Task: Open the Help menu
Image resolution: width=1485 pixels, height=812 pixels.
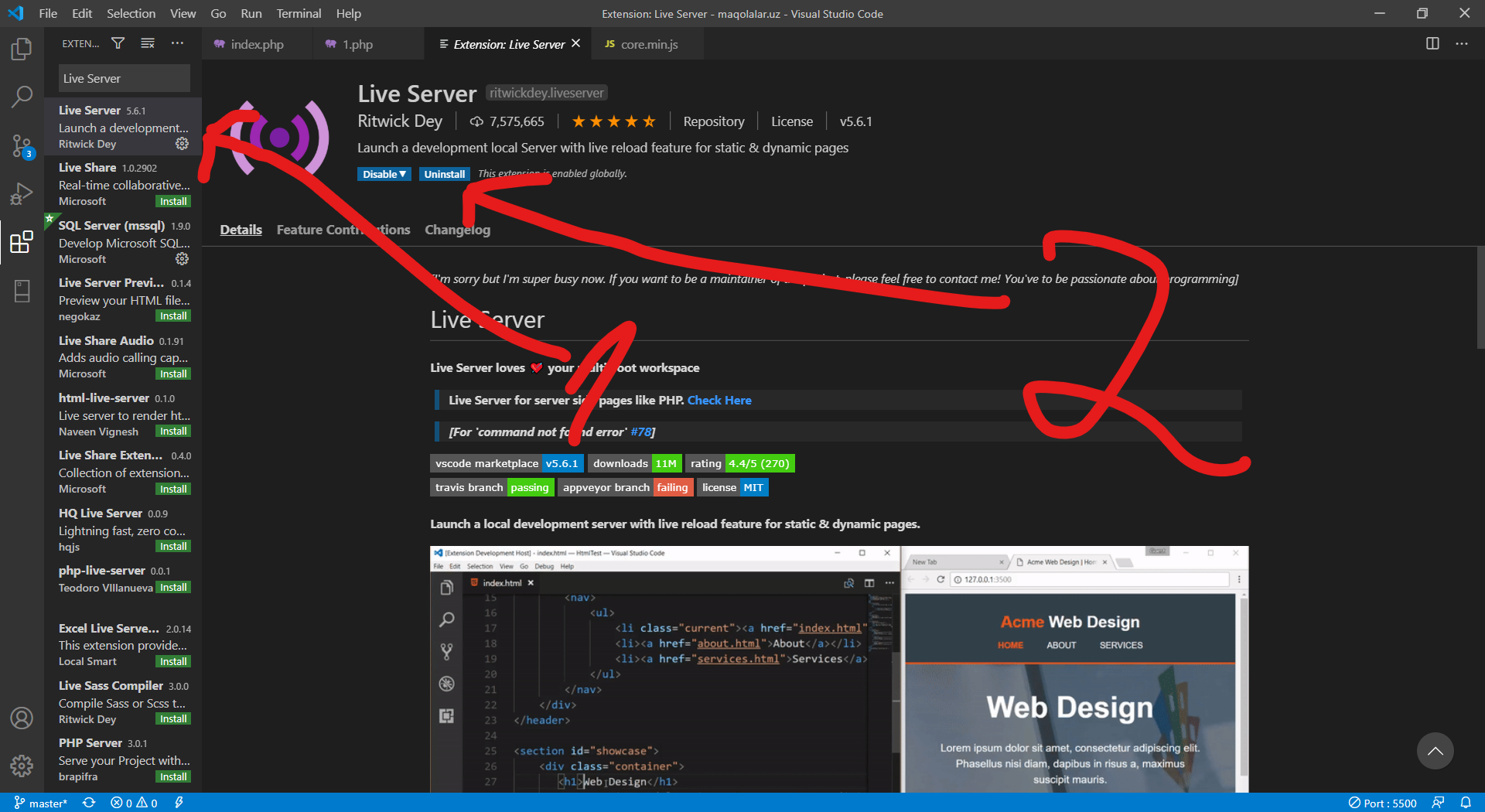Action: point(348,13)
